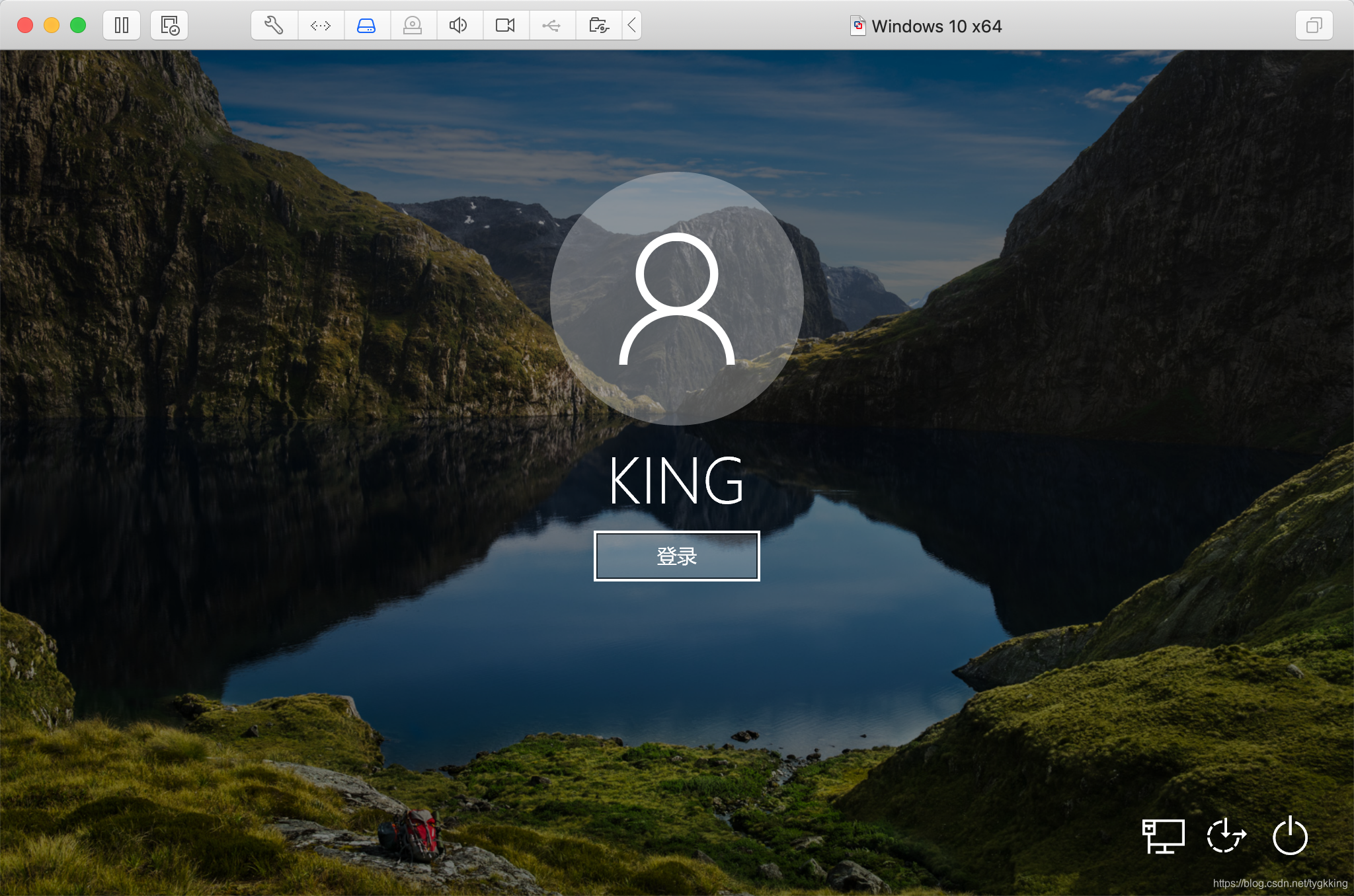Open the snapshots manager icon
Viewport: 1354px width, 896px height.
click(169, 26)
